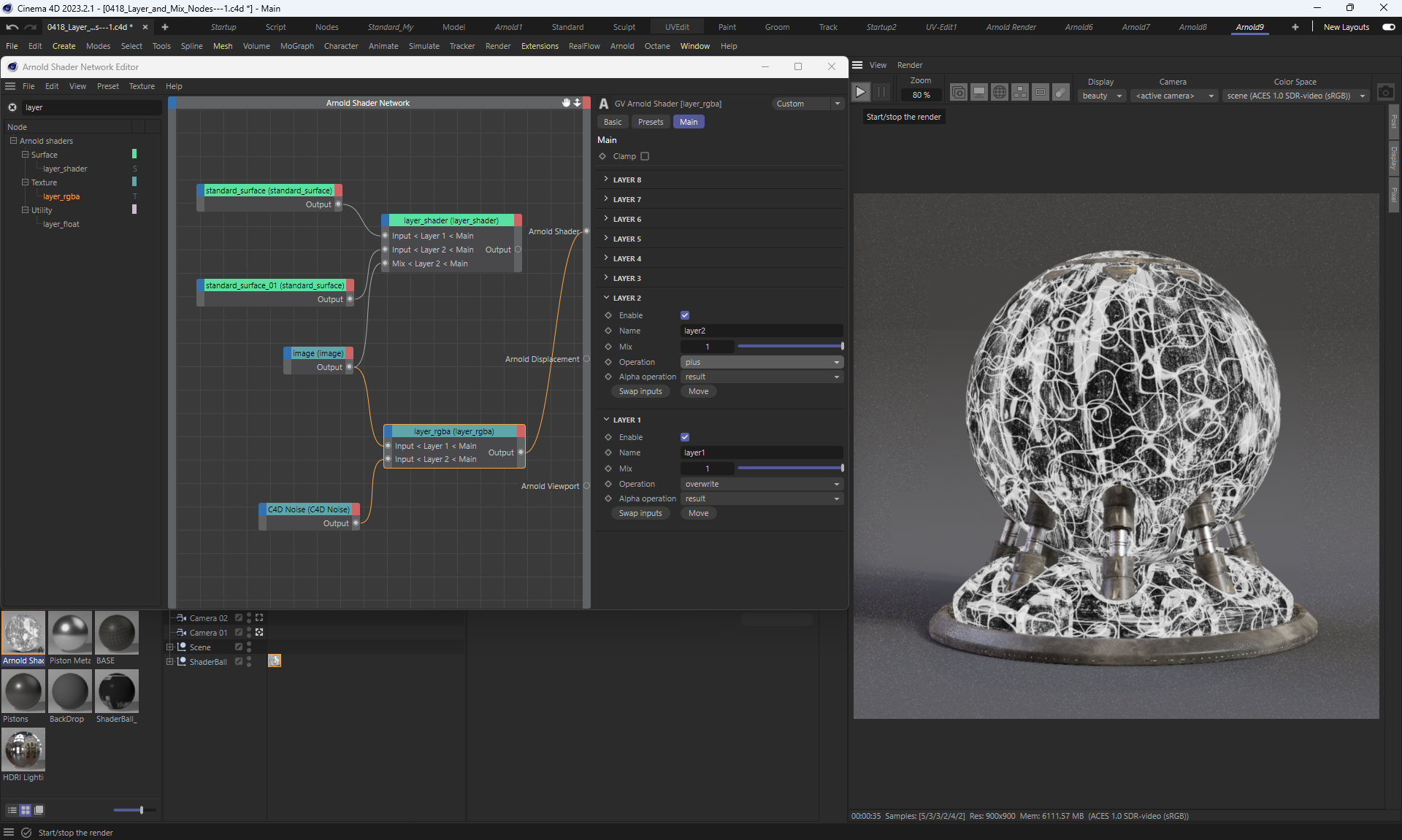Expand the LAYER 5 section
This screenshot has width=1402, height=840.
[627, 239]
